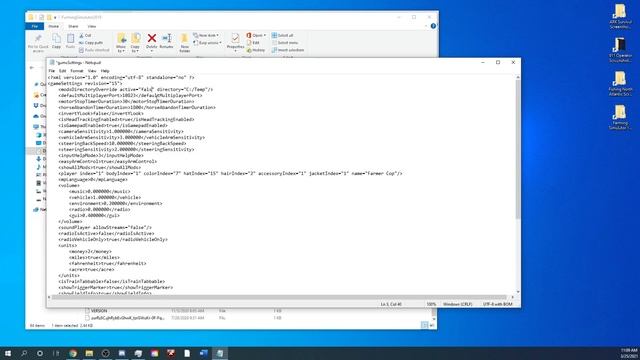Open the Move to dropdown

point(121,43)
